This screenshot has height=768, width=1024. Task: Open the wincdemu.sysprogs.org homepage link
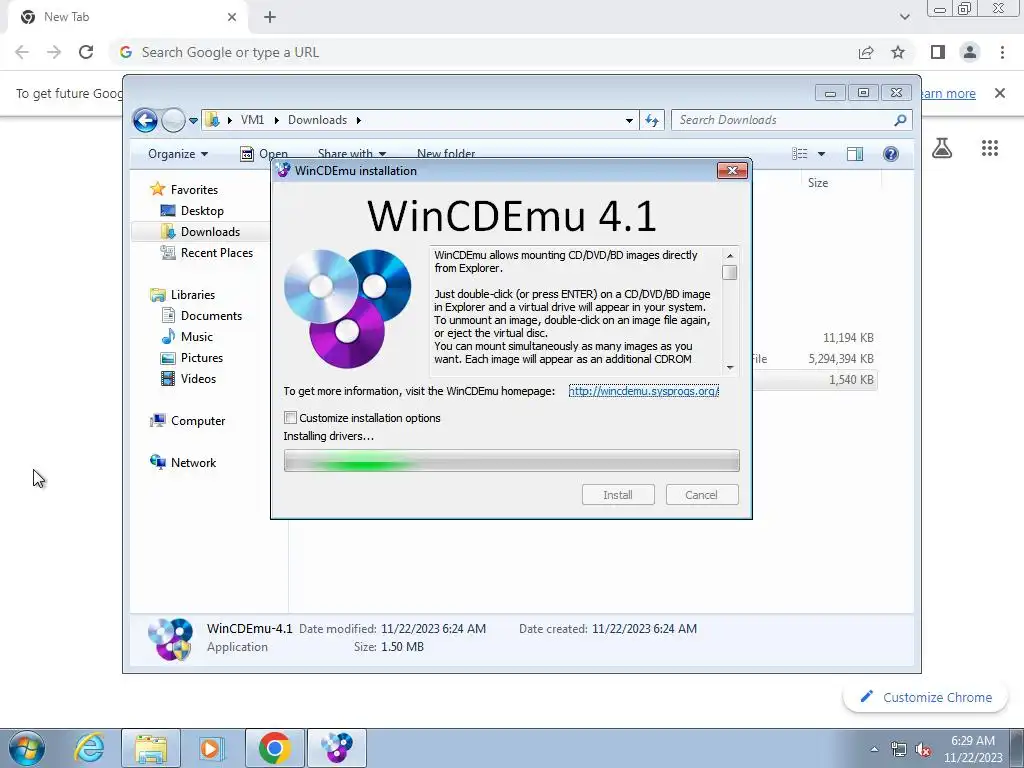pos(643,391)
